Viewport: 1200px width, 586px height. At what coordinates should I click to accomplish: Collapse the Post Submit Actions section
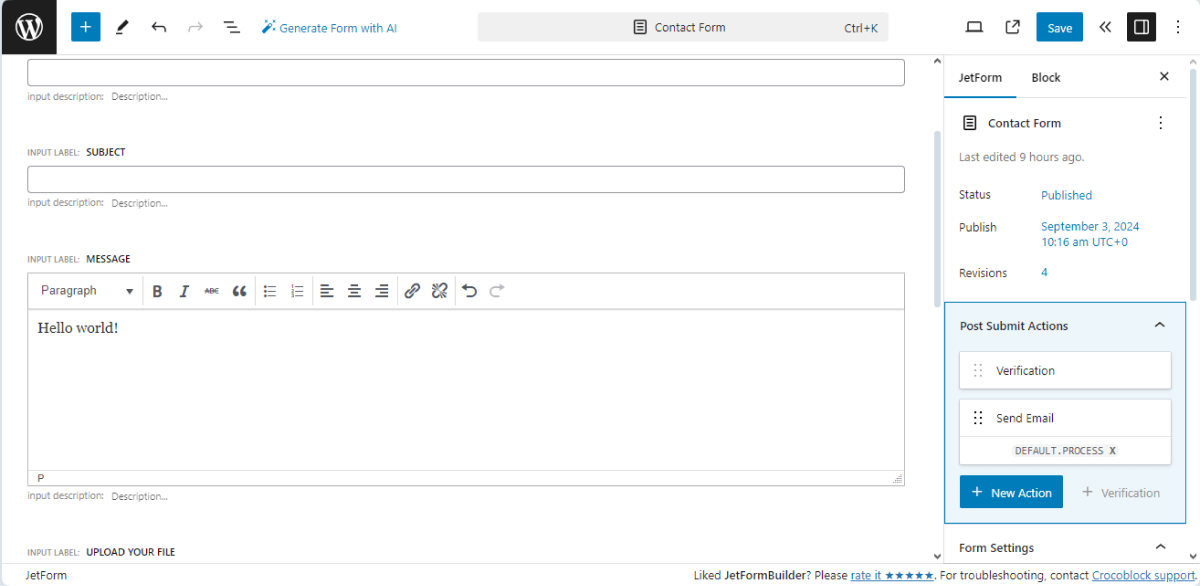tap(1159, 325)
